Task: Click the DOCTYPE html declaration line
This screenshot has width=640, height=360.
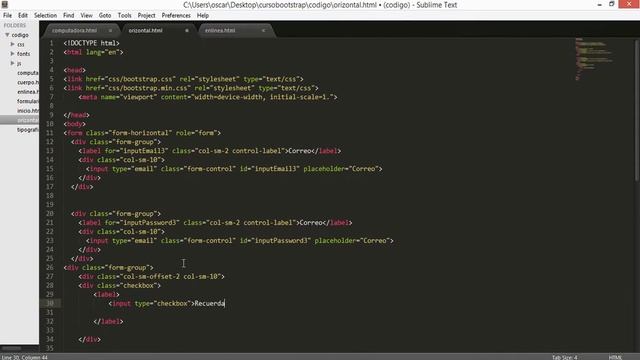Action: click(x=91, y=43)
